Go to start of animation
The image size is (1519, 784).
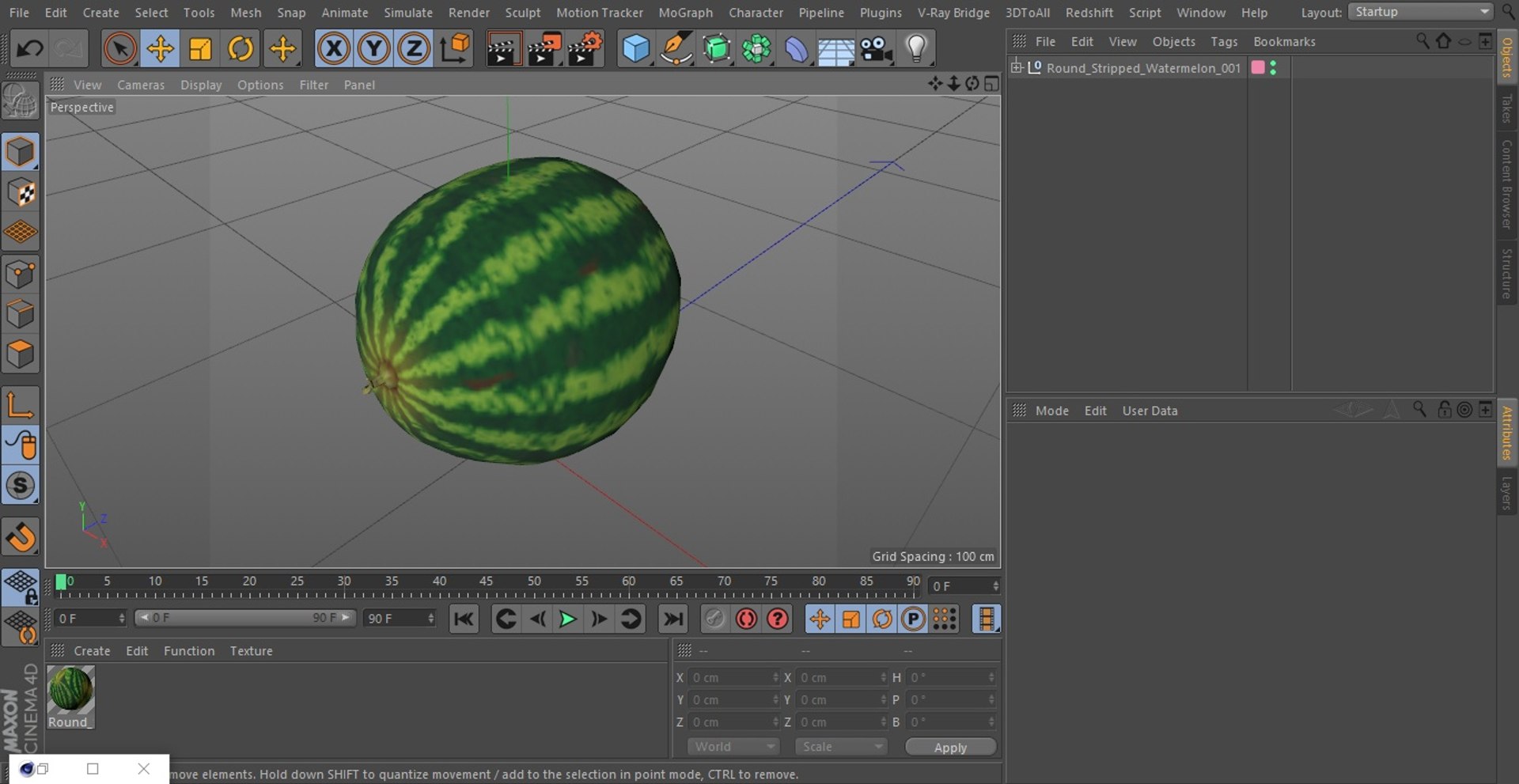[x=464, y=619]
